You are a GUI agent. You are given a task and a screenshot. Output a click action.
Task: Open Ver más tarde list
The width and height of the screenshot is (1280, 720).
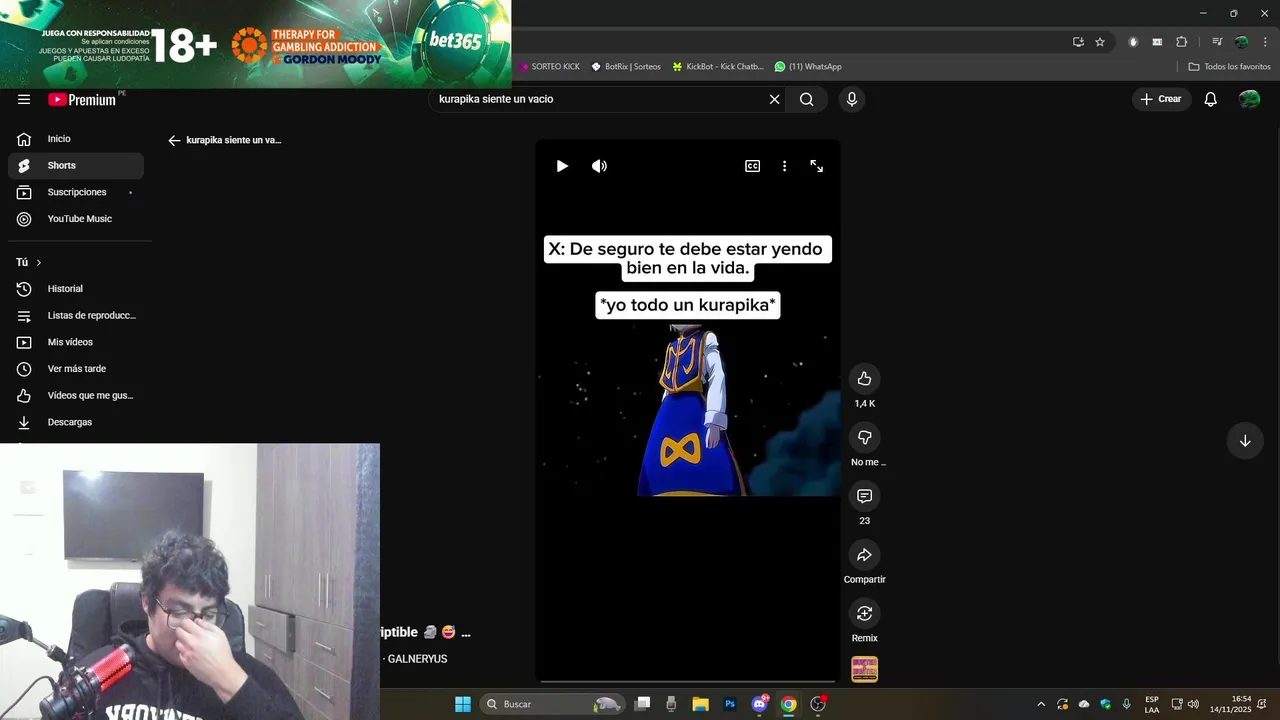pos(76,369)
